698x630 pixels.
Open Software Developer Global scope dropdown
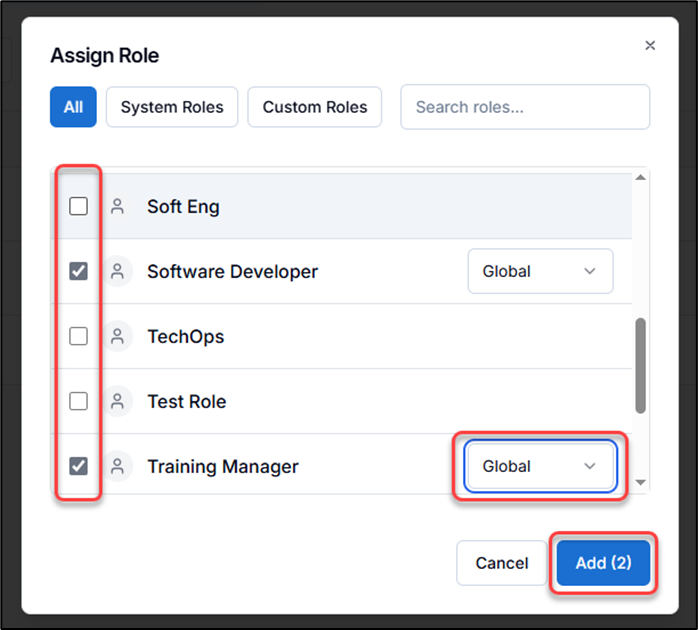540,271
